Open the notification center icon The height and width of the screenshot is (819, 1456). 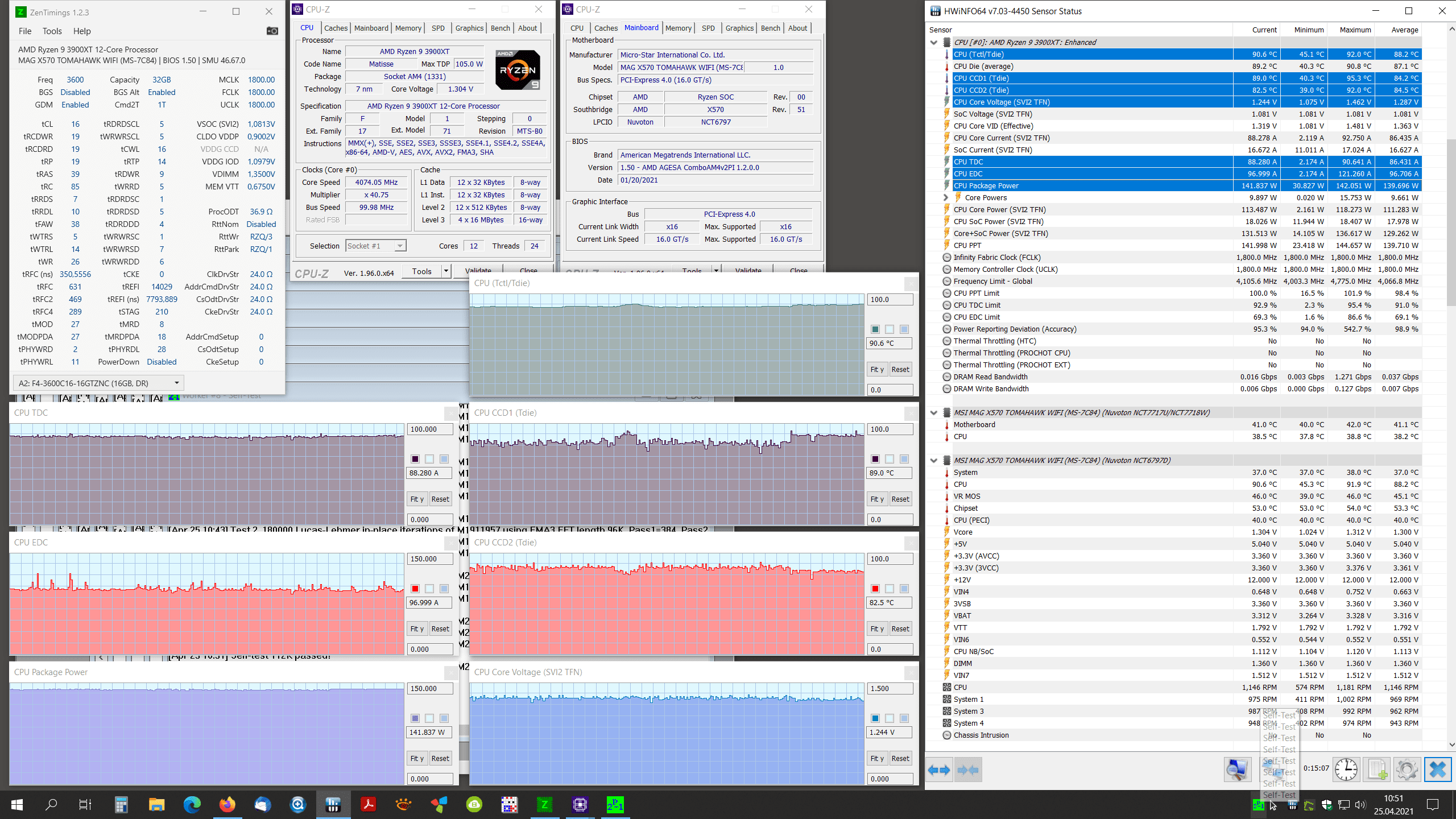[x=1433, y=804]
